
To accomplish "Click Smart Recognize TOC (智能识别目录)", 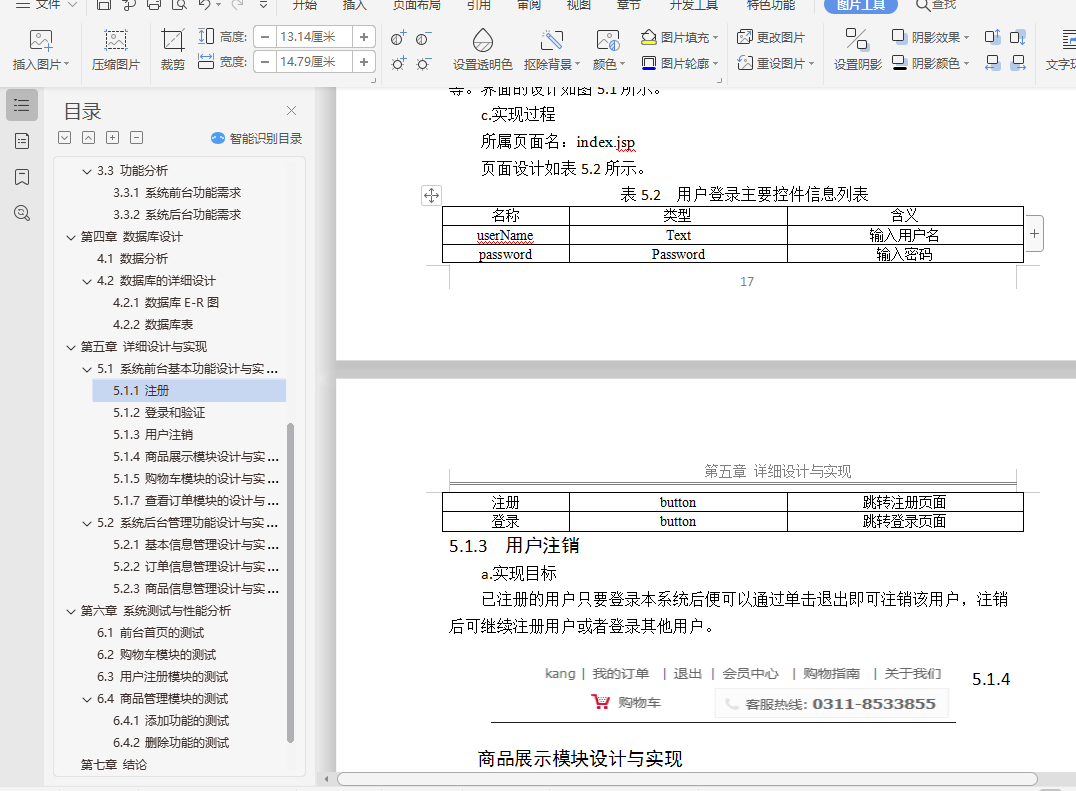I will point(257,139).
